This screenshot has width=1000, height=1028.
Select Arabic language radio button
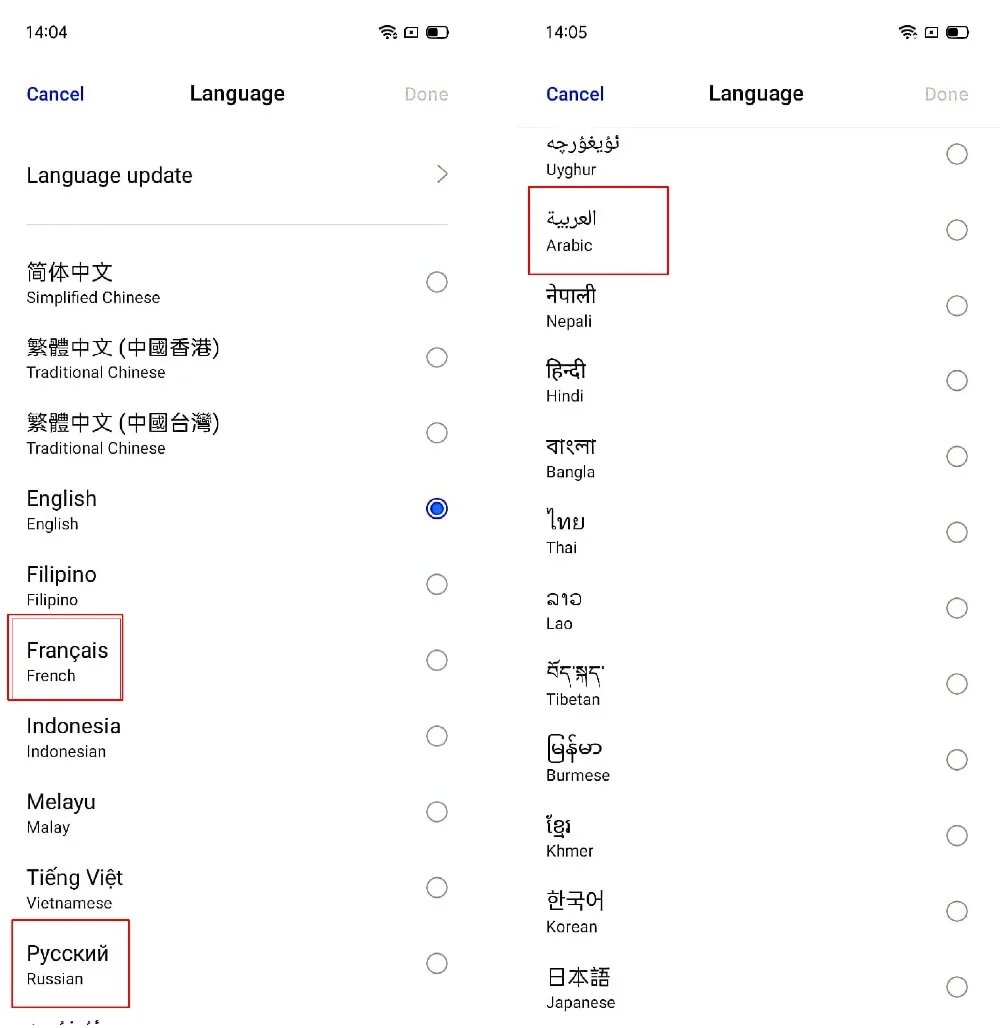tap(957, 230)
